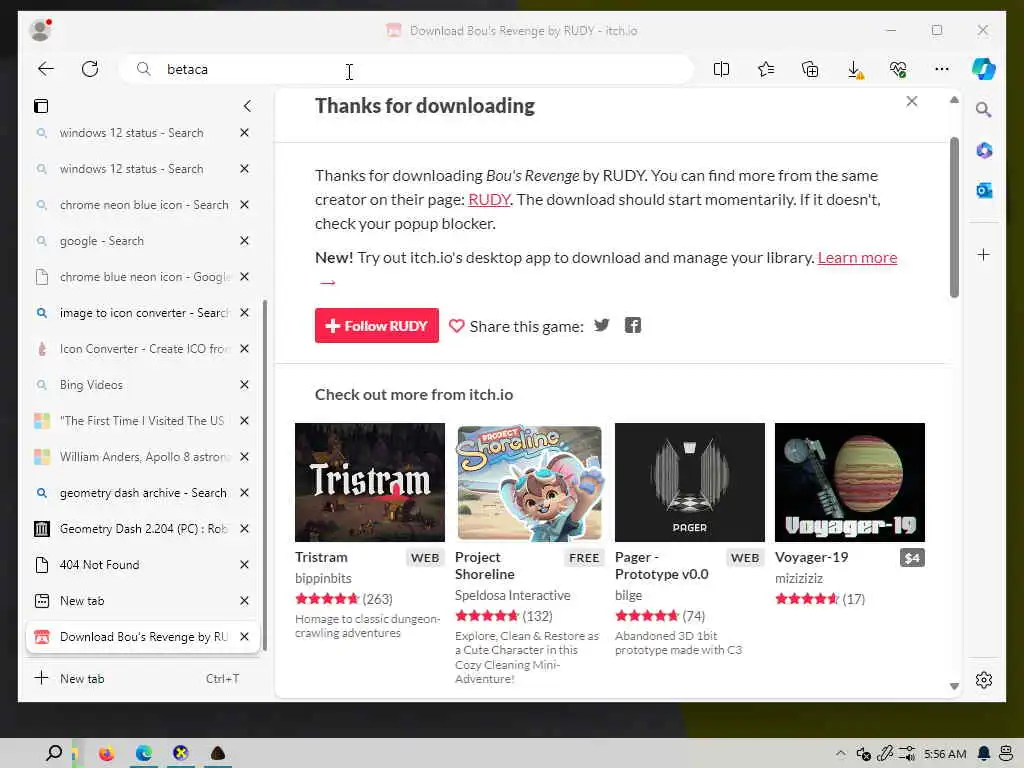Image resolution: width=1024 pixels, height=768 pixels.
Task: Open the Learn more link
Action: pos(857,258)
